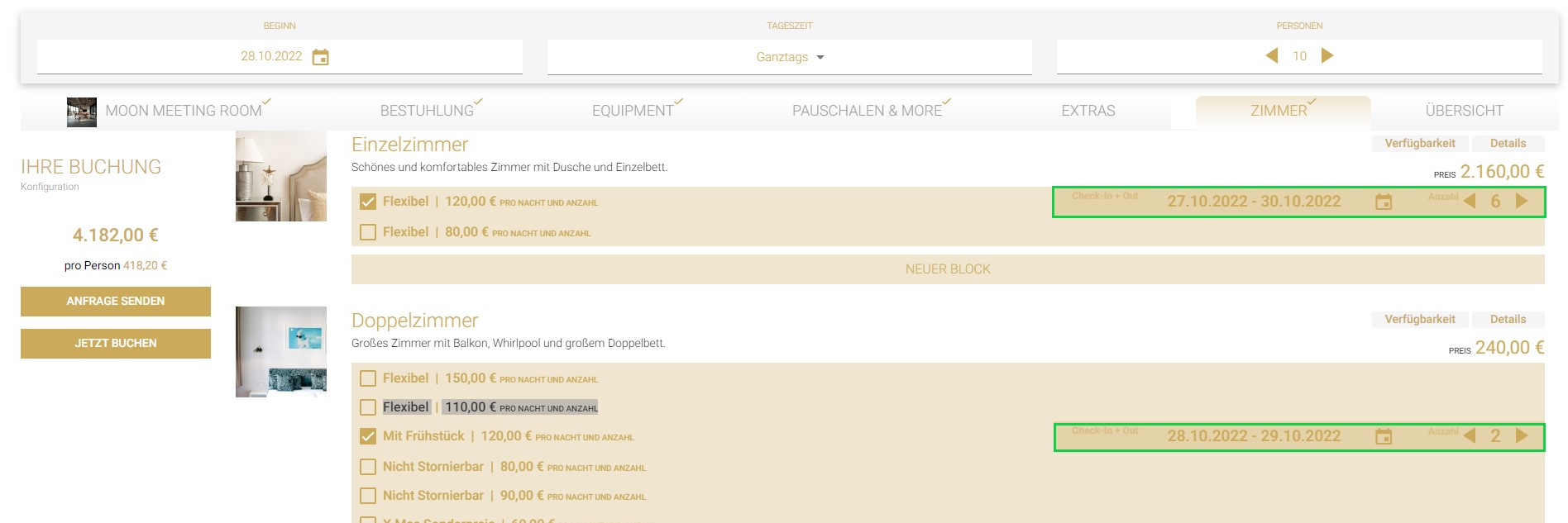
Task: Check Nicht Stornierbar 80,00 € rate
Action: click(x=368, y=467)
